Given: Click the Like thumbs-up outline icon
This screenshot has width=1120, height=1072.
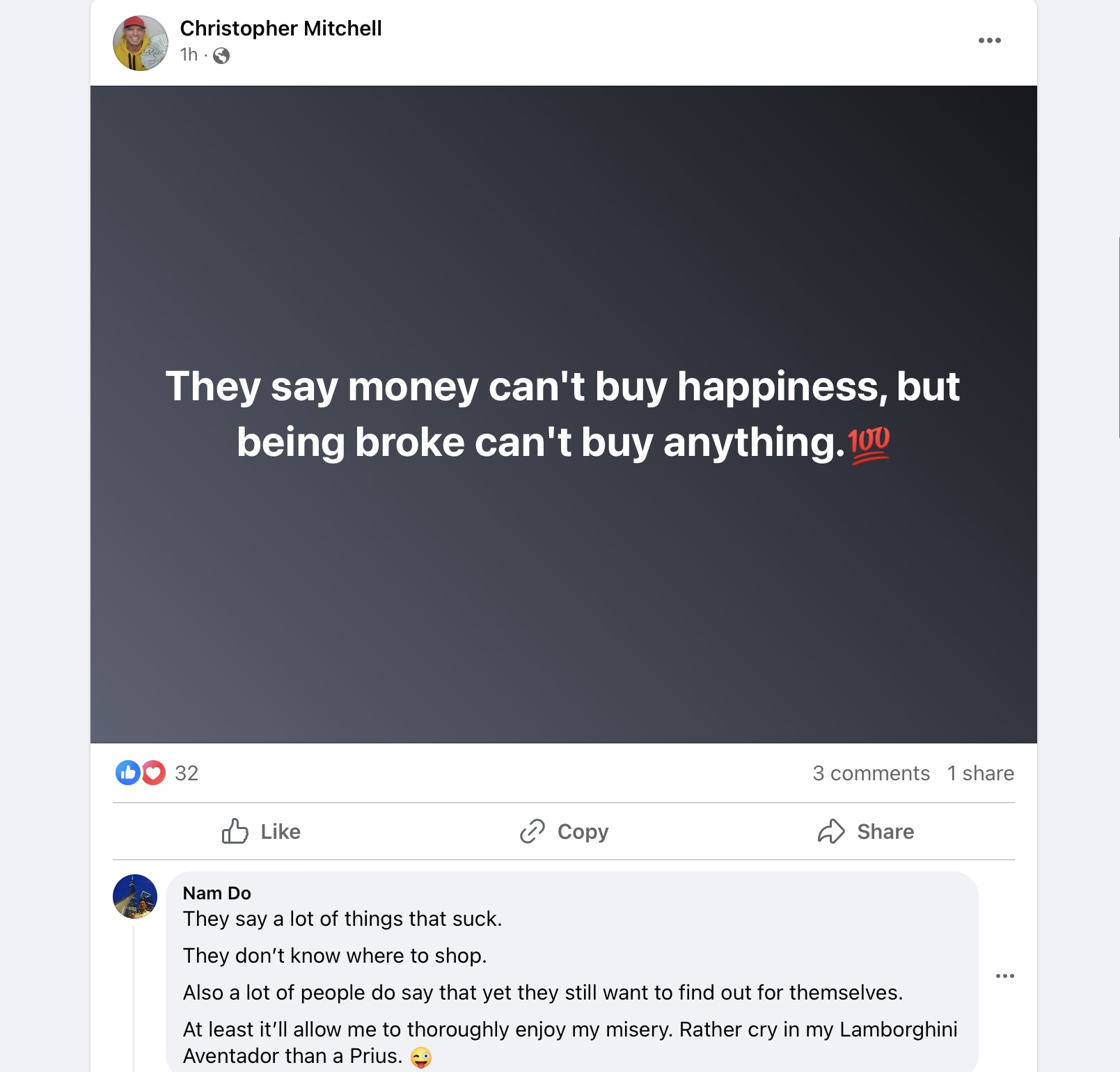Looking at the screenshot, I should pos(235,831).
